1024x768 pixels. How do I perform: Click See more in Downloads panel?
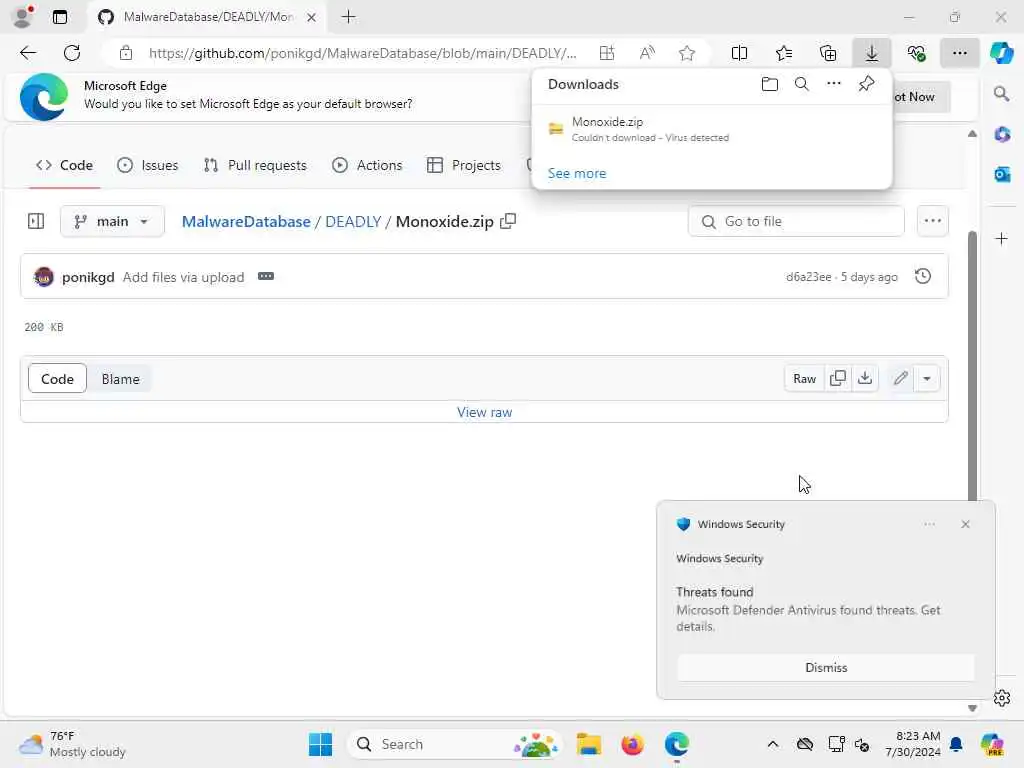[x=577, y=173]
